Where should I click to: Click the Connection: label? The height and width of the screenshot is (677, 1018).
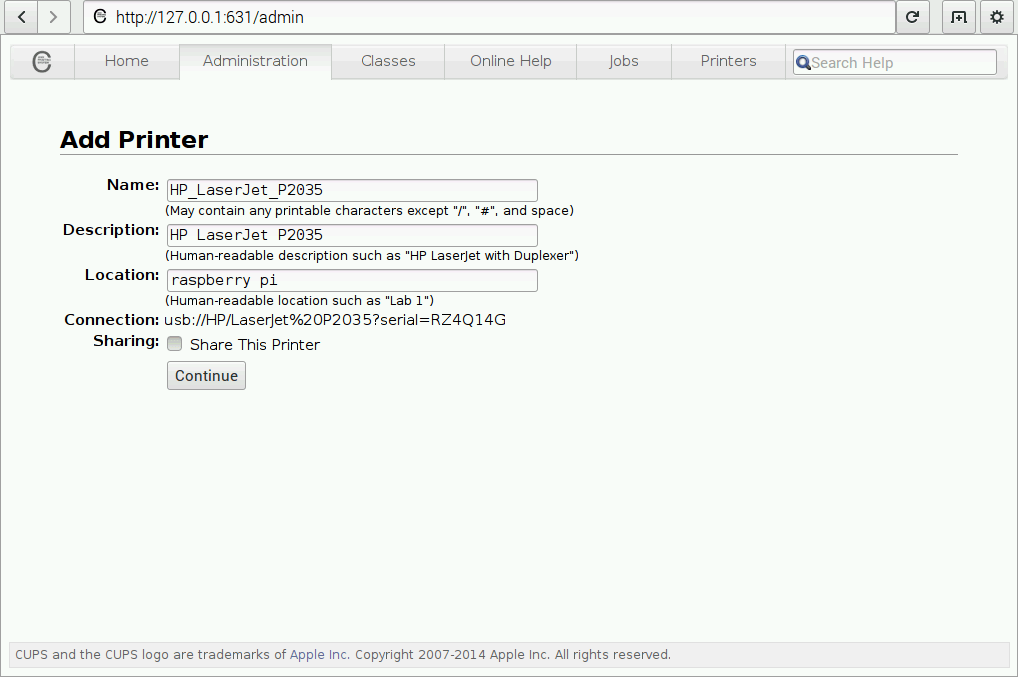[112, 320]
